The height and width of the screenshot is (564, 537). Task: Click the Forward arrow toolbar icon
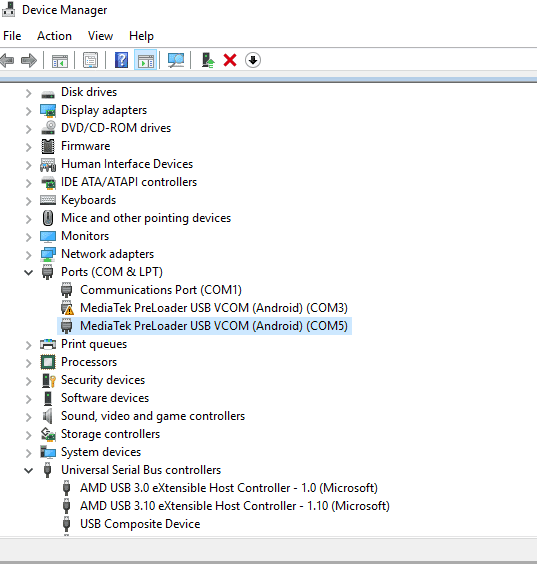pyautogui.click(x=29, y=60)
